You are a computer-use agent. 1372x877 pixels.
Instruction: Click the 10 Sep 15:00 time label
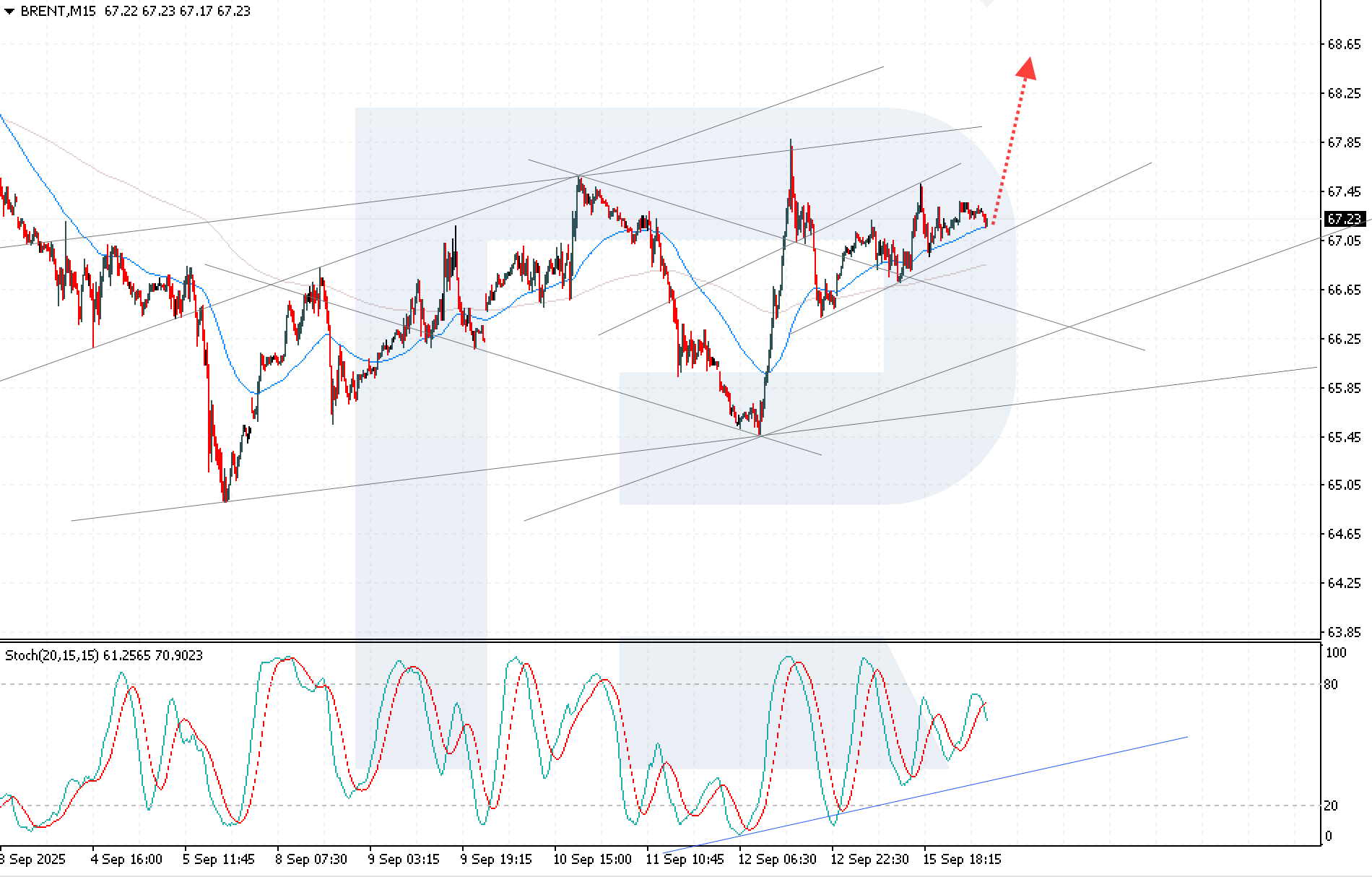(x=592, y=860)
